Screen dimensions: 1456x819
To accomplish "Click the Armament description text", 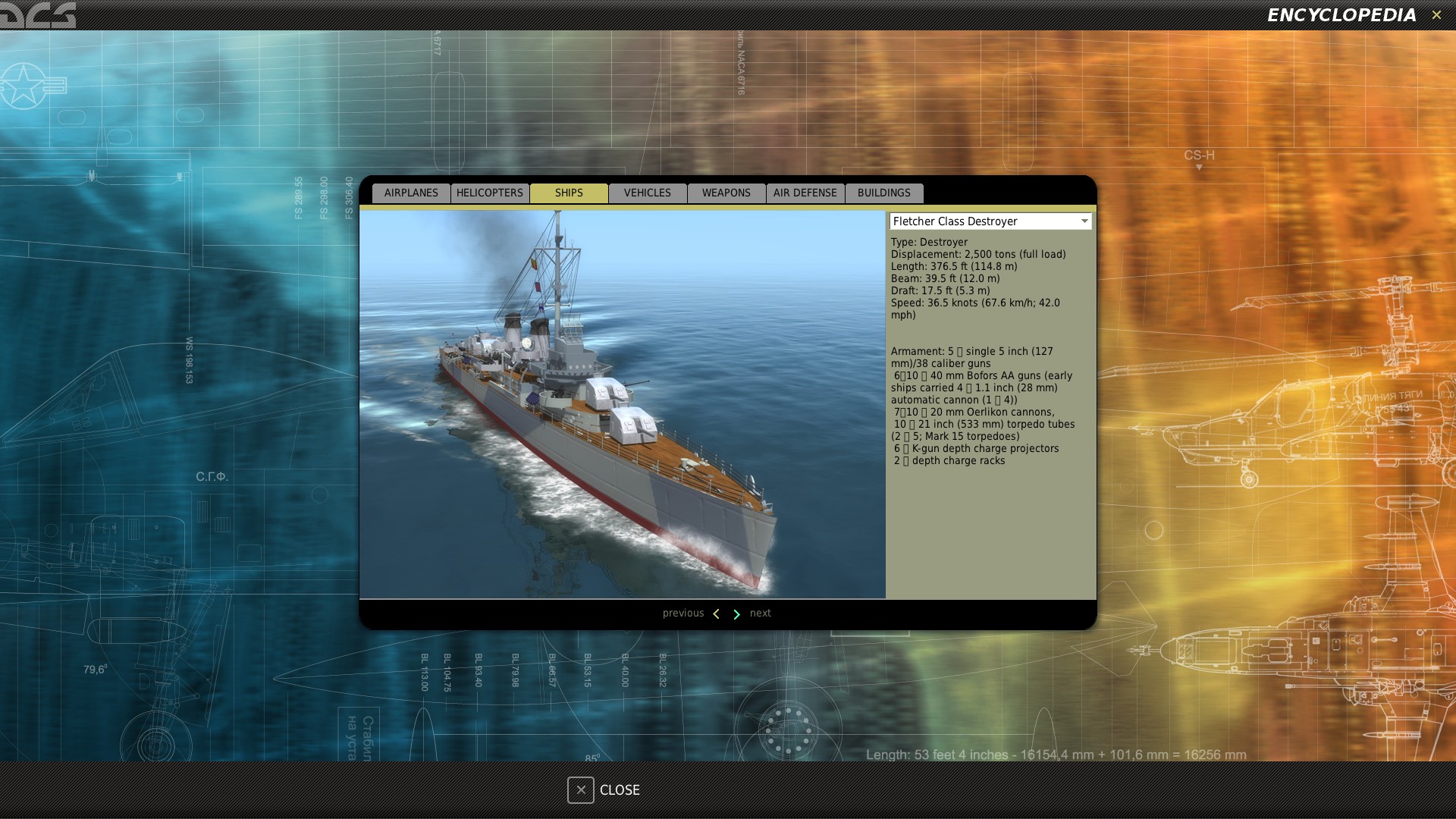I will [x=983, y=406].
